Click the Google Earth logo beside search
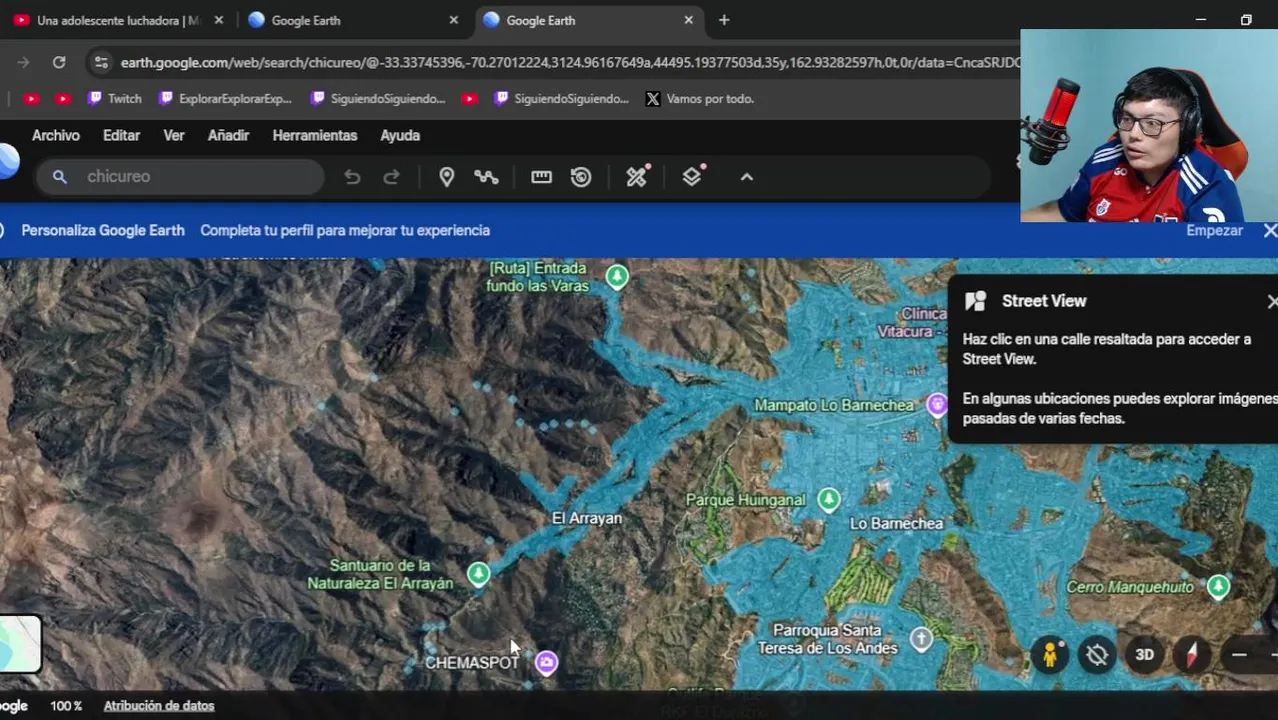The height and width of the screenshot is (720, 1278). [8, 160]
